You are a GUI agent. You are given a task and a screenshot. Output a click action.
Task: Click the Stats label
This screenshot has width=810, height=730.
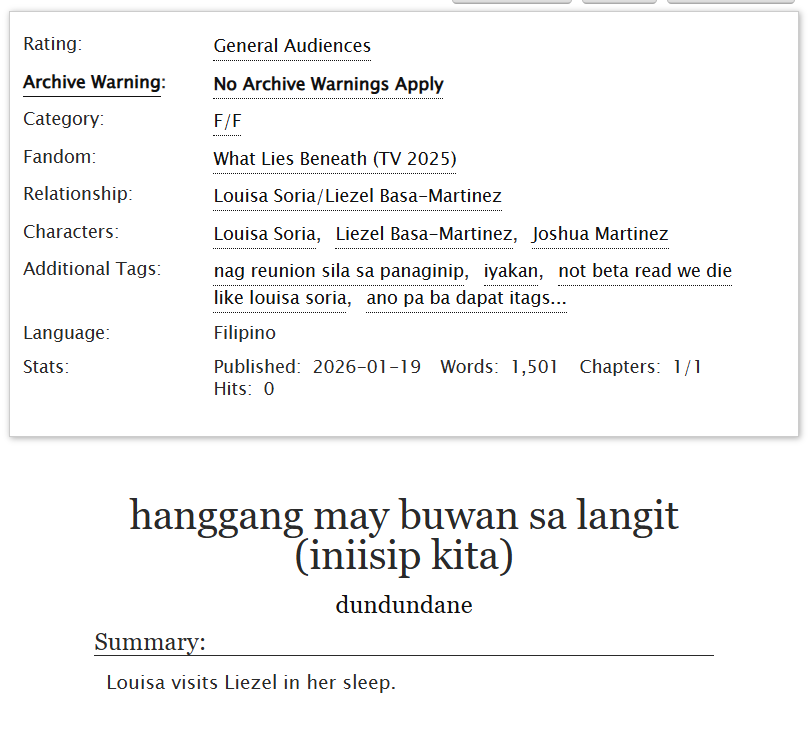[x=46, y=367]
